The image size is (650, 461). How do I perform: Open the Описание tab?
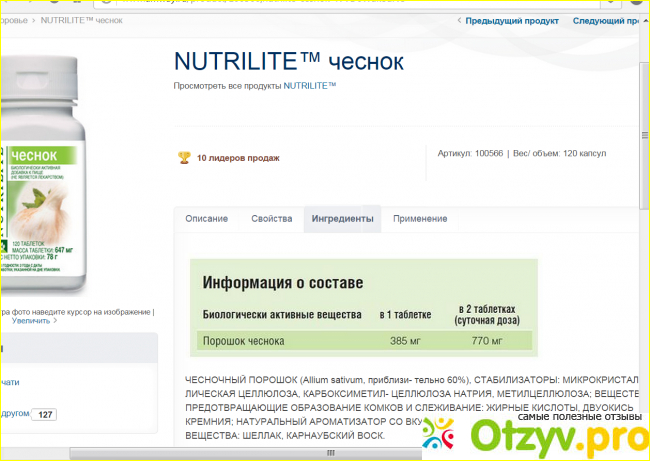click(x=206, y=219)
